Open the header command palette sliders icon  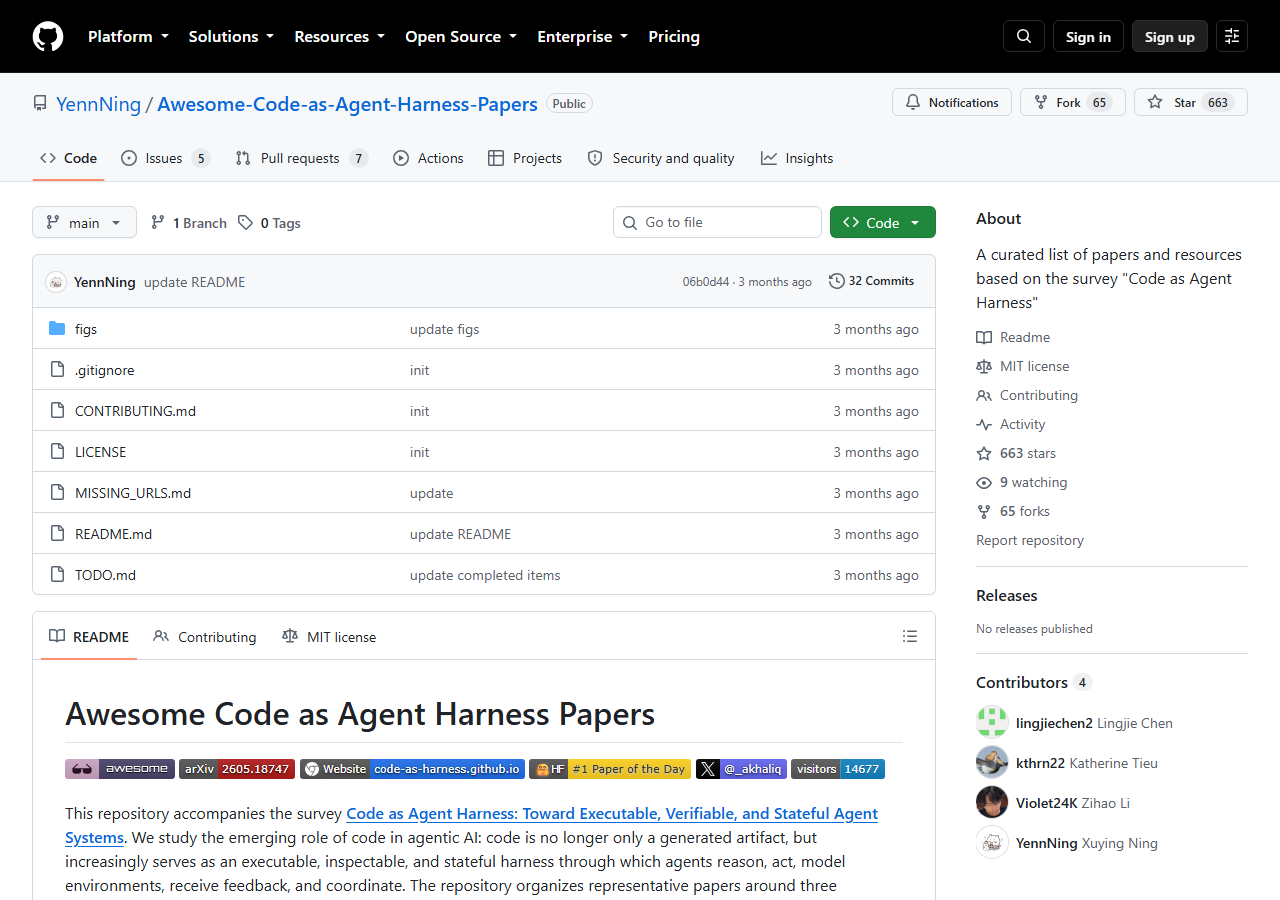1232,36
